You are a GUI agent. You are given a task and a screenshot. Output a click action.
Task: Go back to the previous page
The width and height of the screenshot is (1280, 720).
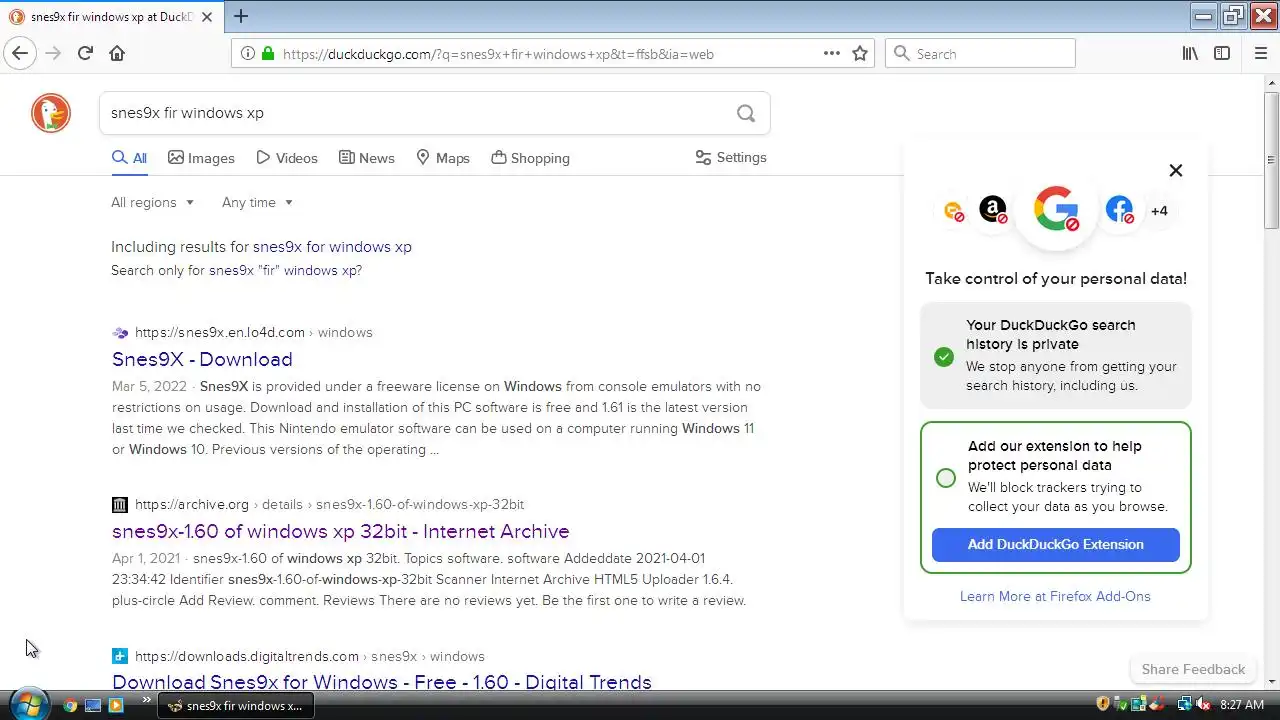[x=20, y=54]
